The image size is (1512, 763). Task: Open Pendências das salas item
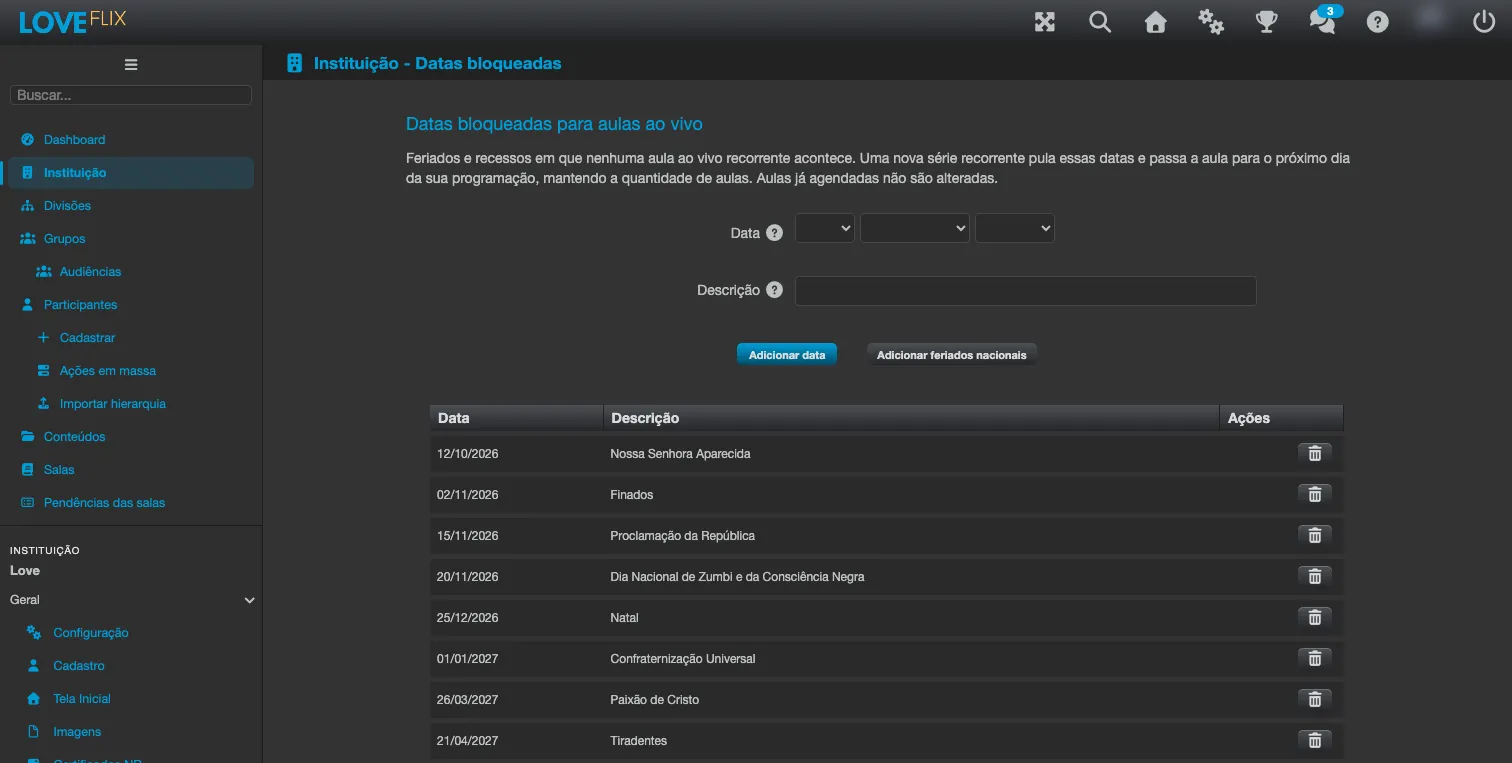point(104,503)
